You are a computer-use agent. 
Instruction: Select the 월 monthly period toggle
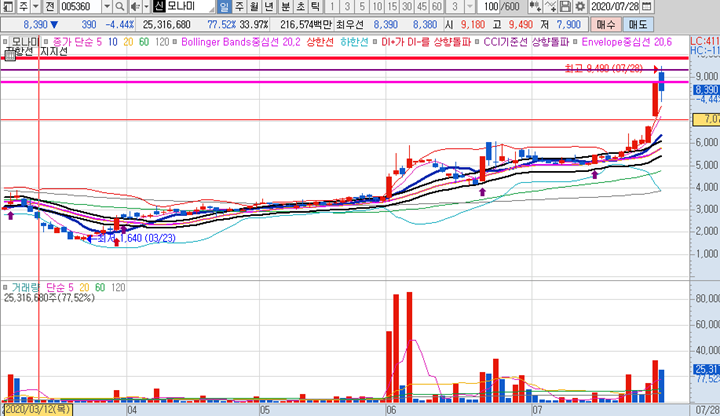(254, 6)
